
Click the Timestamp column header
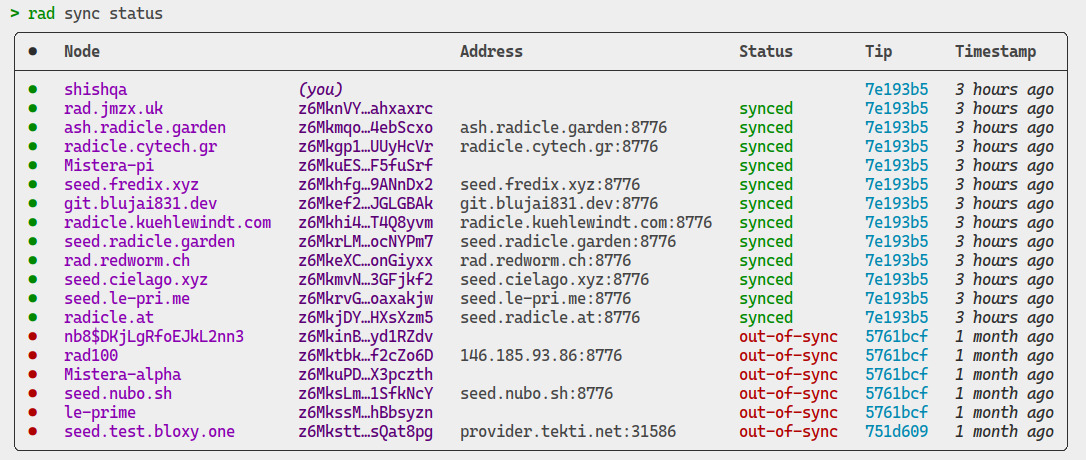[x=995, y=52]
